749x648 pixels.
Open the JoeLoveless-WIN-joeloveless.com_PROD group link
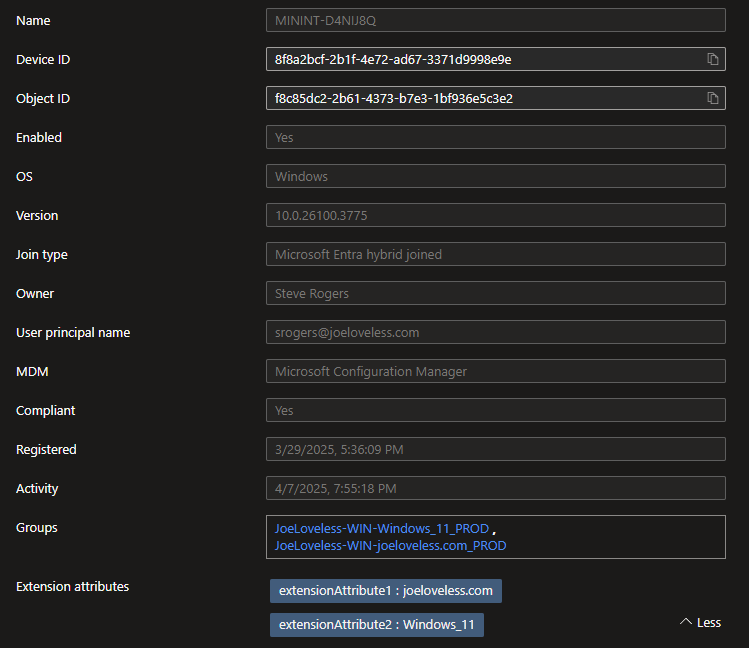pyautogui.click(x=390, y=545)
